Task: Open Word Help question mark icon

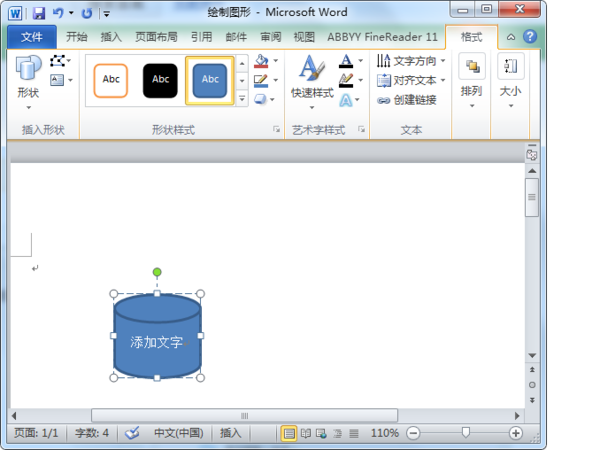Action: tap(530, 37)
